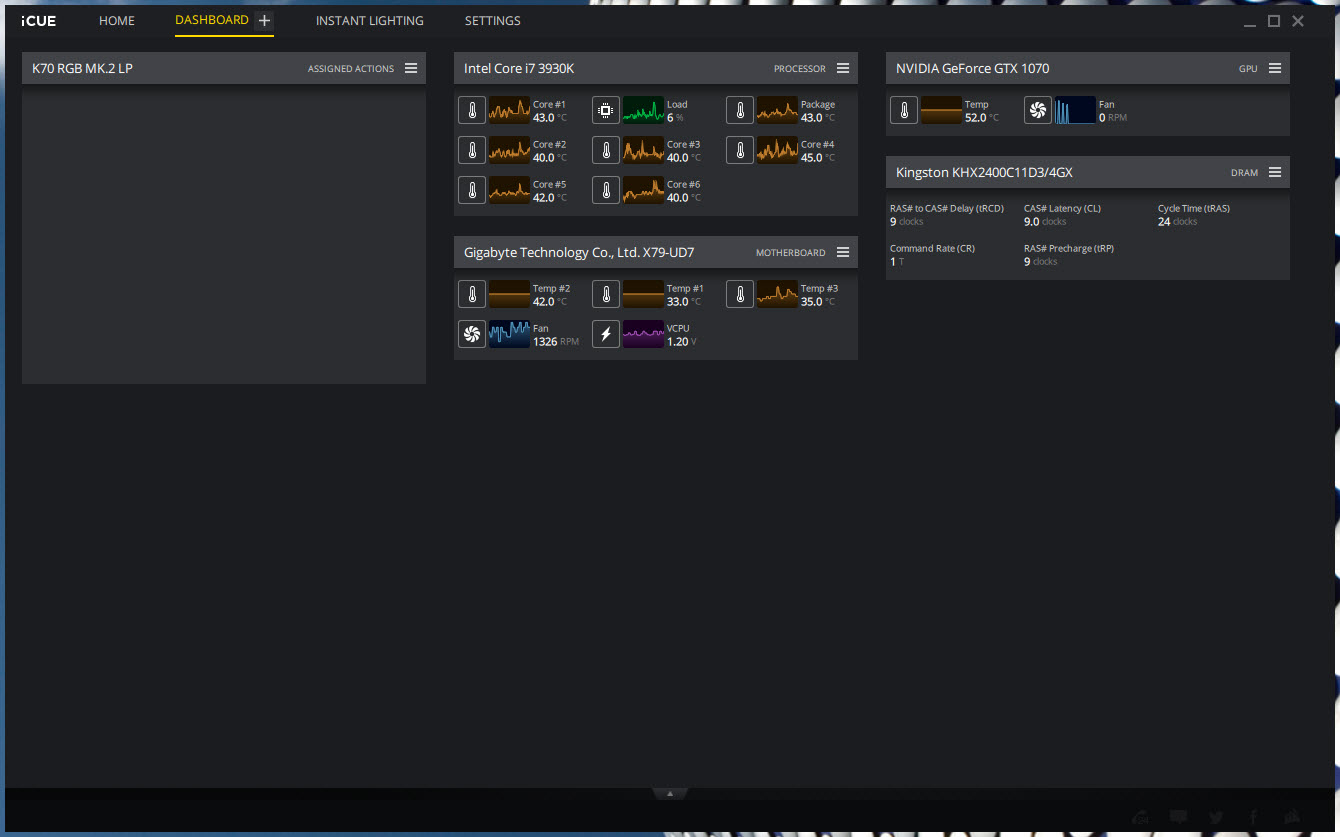The height and width of the screenshot is (837, 1340).
Task: Click the iCUE logo
Action: (39, 21)
